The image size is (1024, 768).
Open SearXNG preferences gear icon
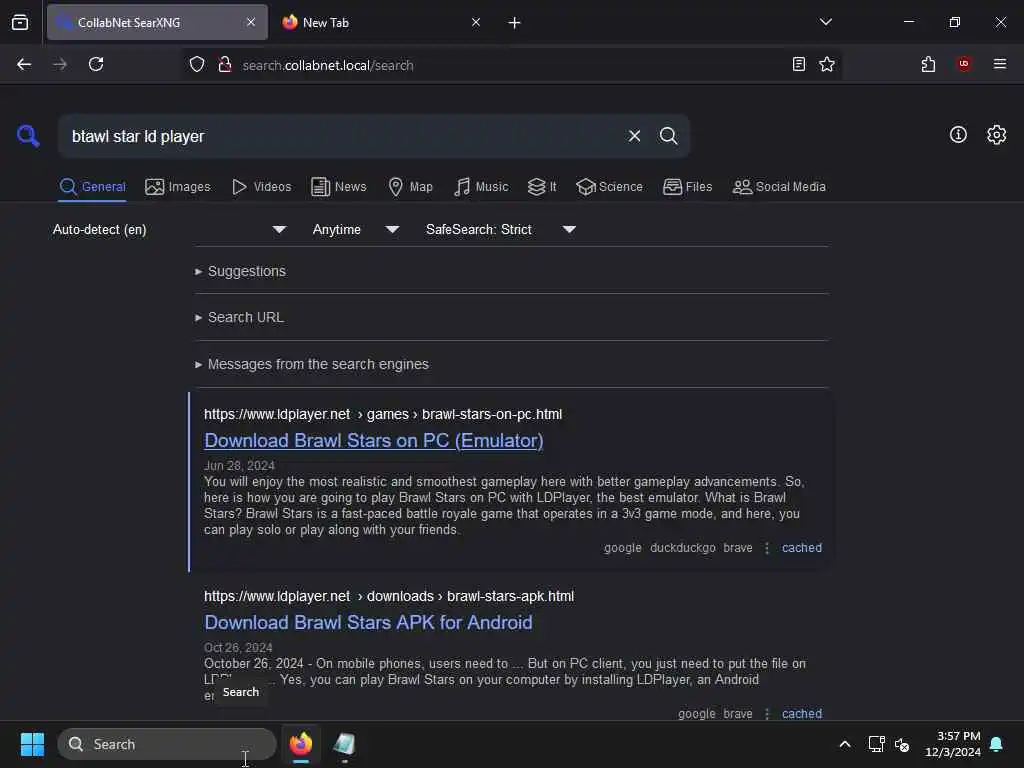(996, 135)
